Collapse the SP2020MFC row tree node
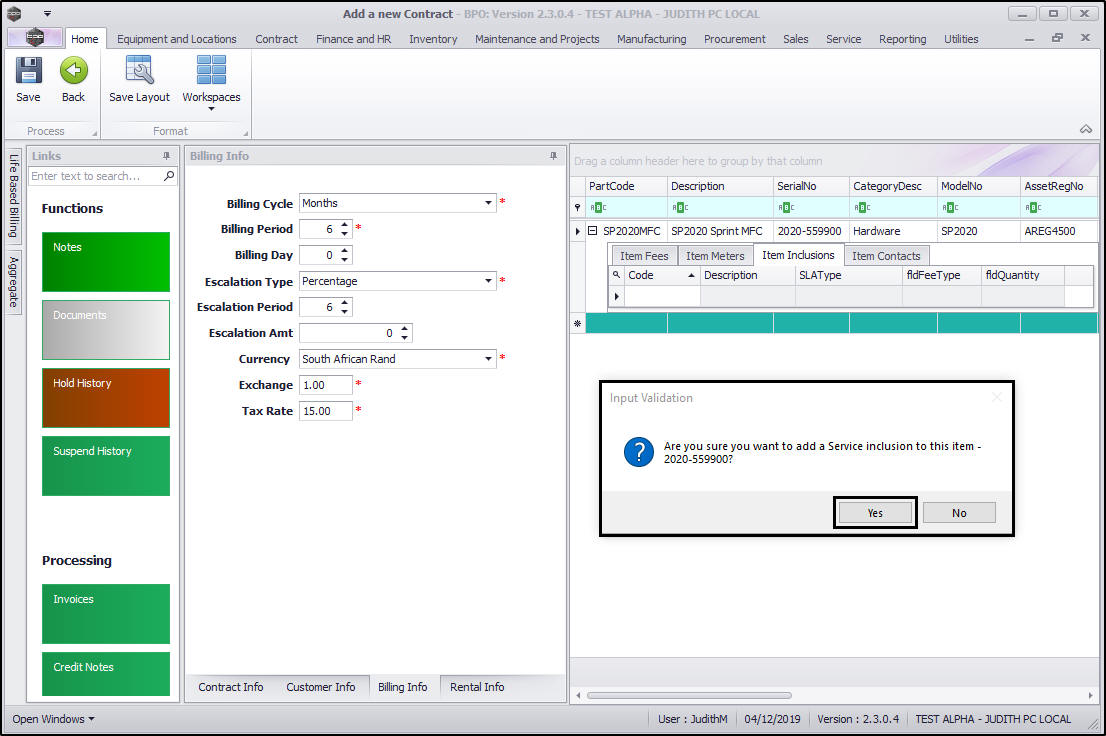 tap(593, 231)
